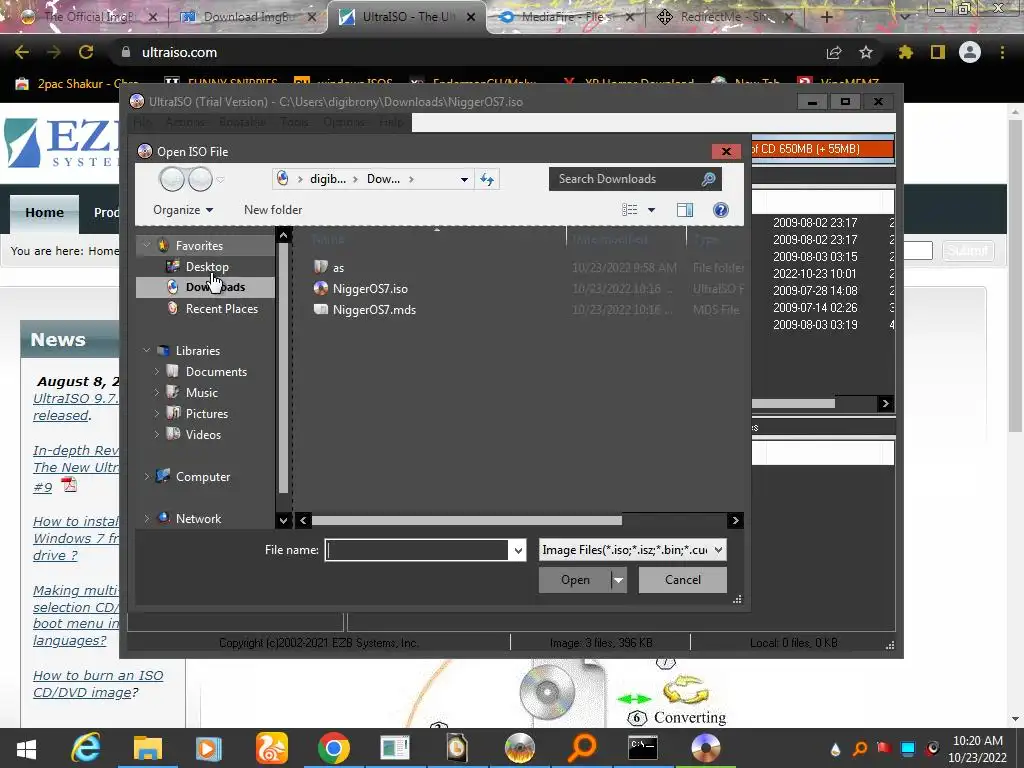Collapse the Favorites tree group
Viewport: 1024px width, 768px height.
(146, 246)
